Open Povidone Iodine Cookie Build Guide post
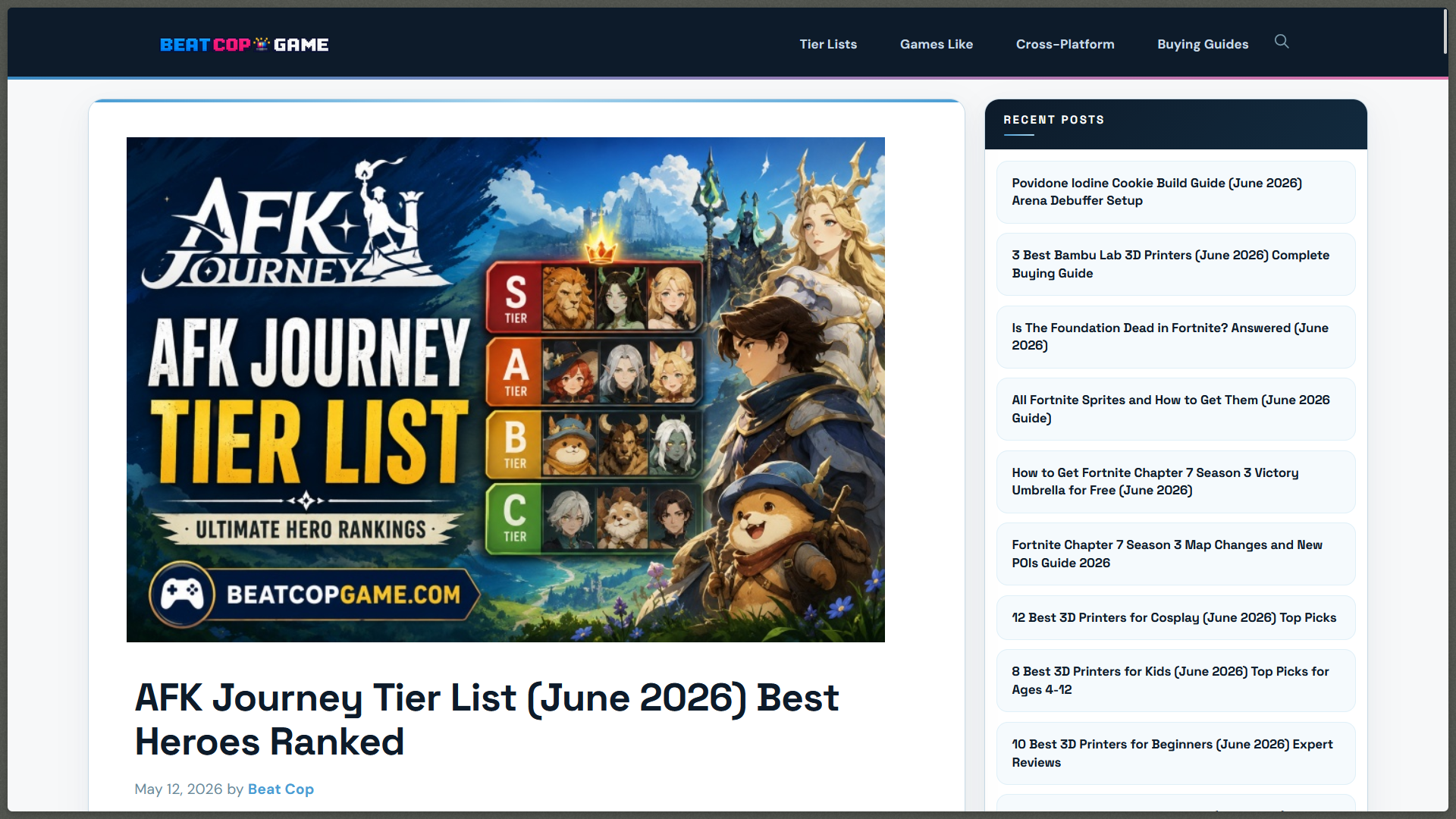Viewport: 1456px width, 819px height. click(1175, 192)
